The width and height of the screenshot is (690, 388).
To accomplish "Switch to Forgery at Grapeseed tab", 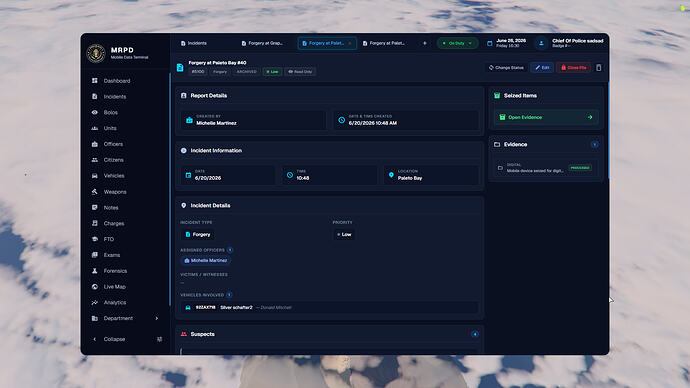I will [x=262, y=43].
